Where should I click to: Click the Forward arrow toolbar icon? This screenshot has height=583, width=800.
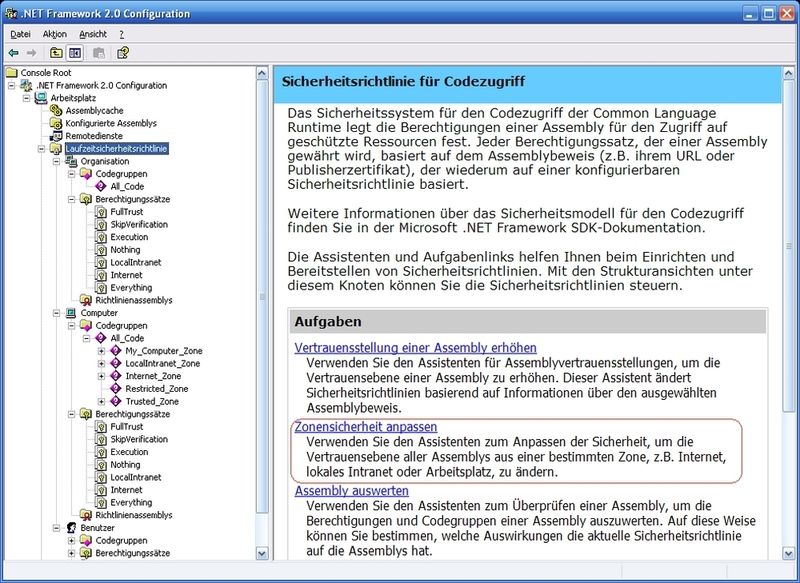pos(32,53)
